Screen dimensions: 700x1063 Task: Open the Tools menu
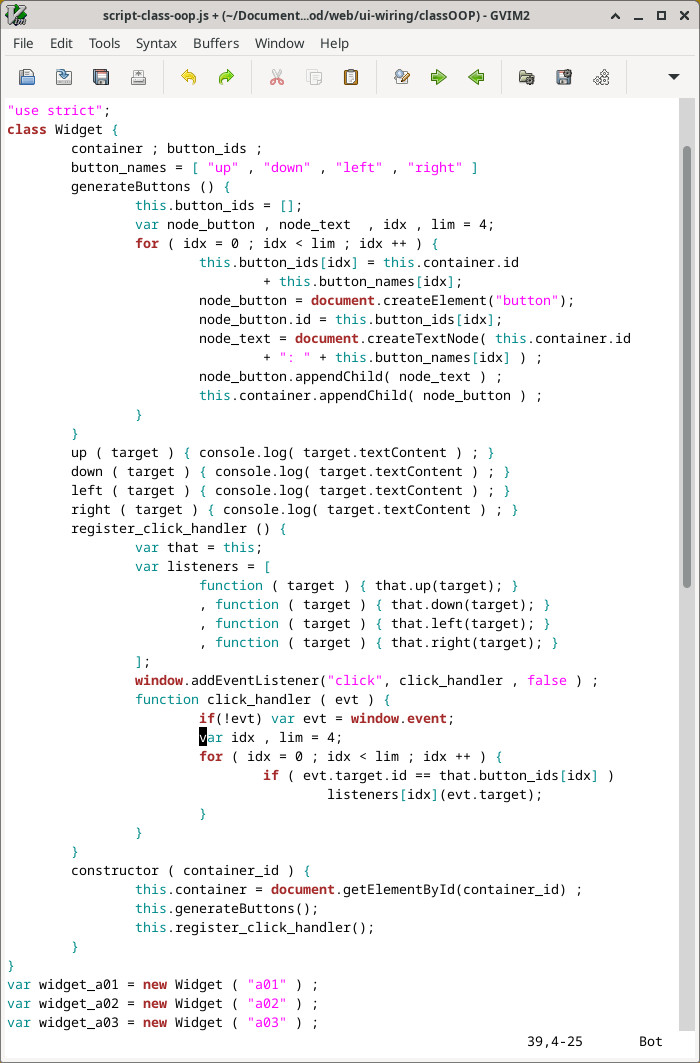coord(104,43)
